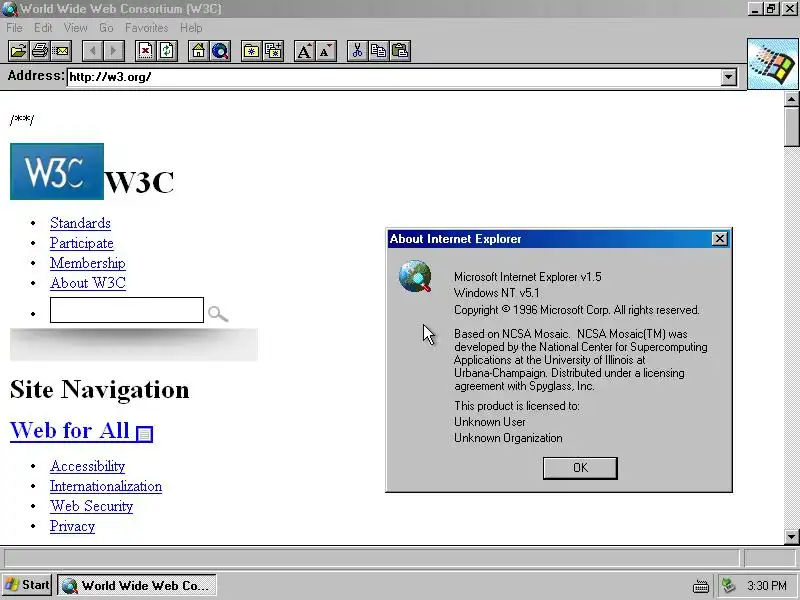The image size is (800, 600).
Task: Click the larger font toolbar icon
Action: coord(305,51)
